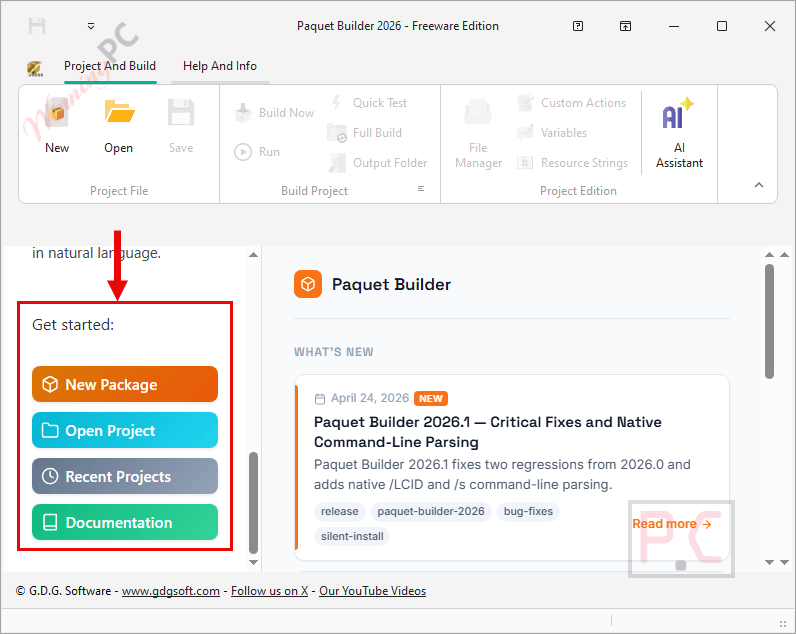Click the news panel scrollbar thumb
This screenshot has width=796, height=634.
pyautogui.click(x=770, y=321)
